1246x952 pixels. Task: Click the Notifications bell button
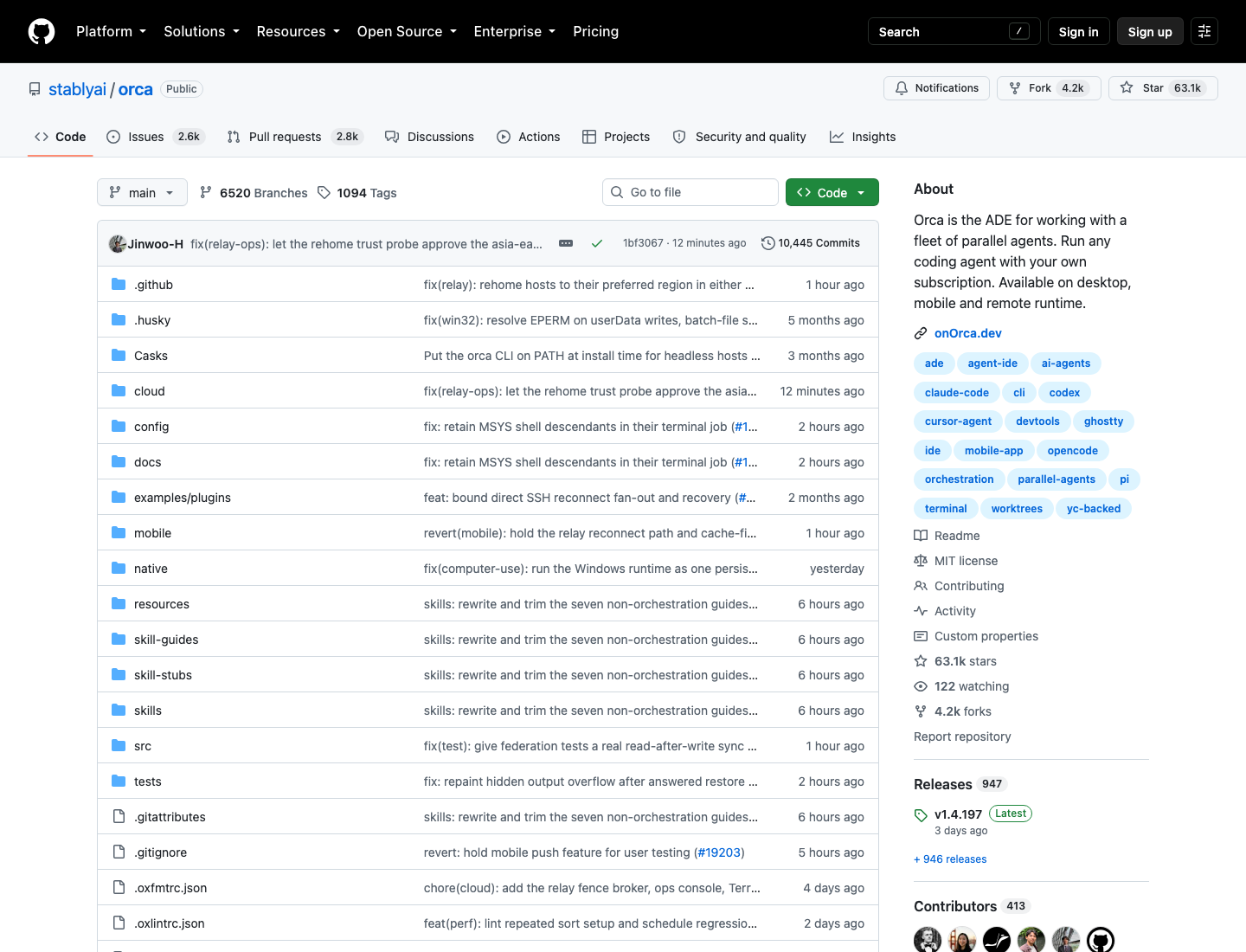pyautogui.click(x=936, y=88)
